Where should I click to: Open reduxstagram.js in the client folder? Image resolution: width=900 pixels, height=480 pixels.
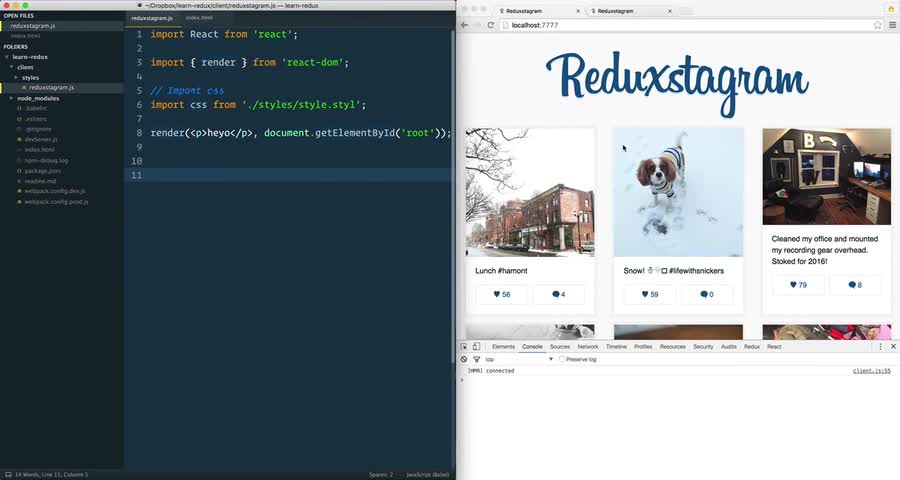tap(52, 88)
